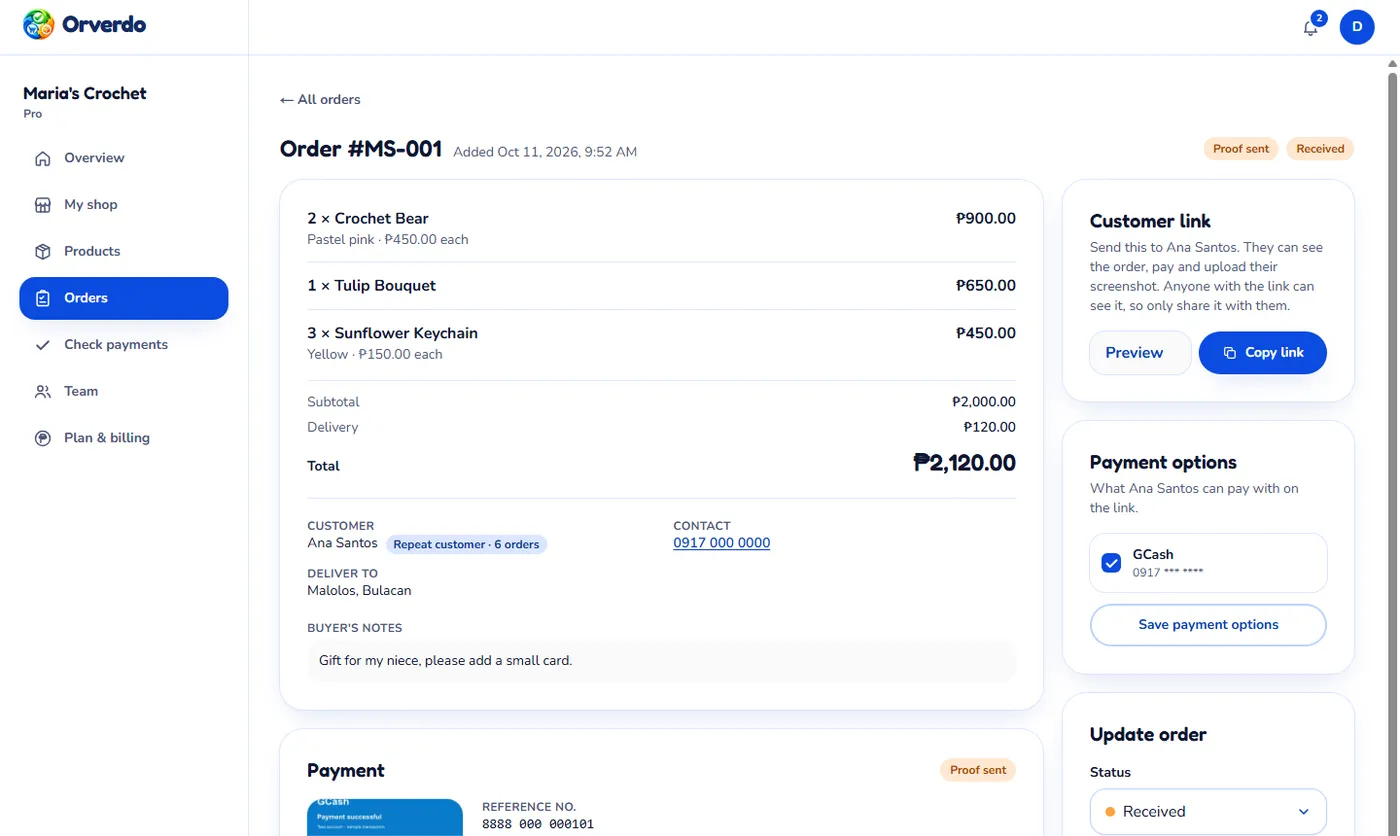This screenshot has width=1400, height=836.
Task: Save payment options
Action: [x=1208, y=625]
